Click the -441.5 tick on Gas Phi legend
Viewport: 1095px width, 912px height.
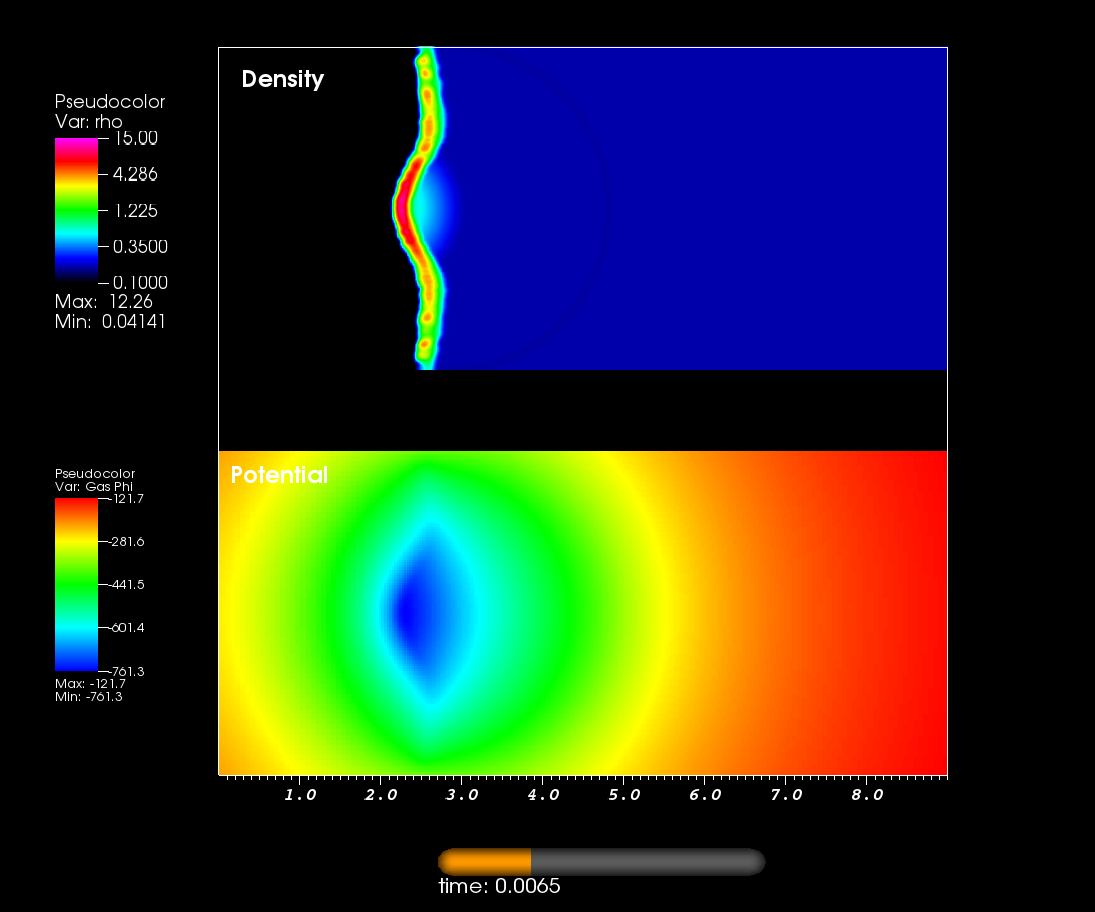(126, 584)
